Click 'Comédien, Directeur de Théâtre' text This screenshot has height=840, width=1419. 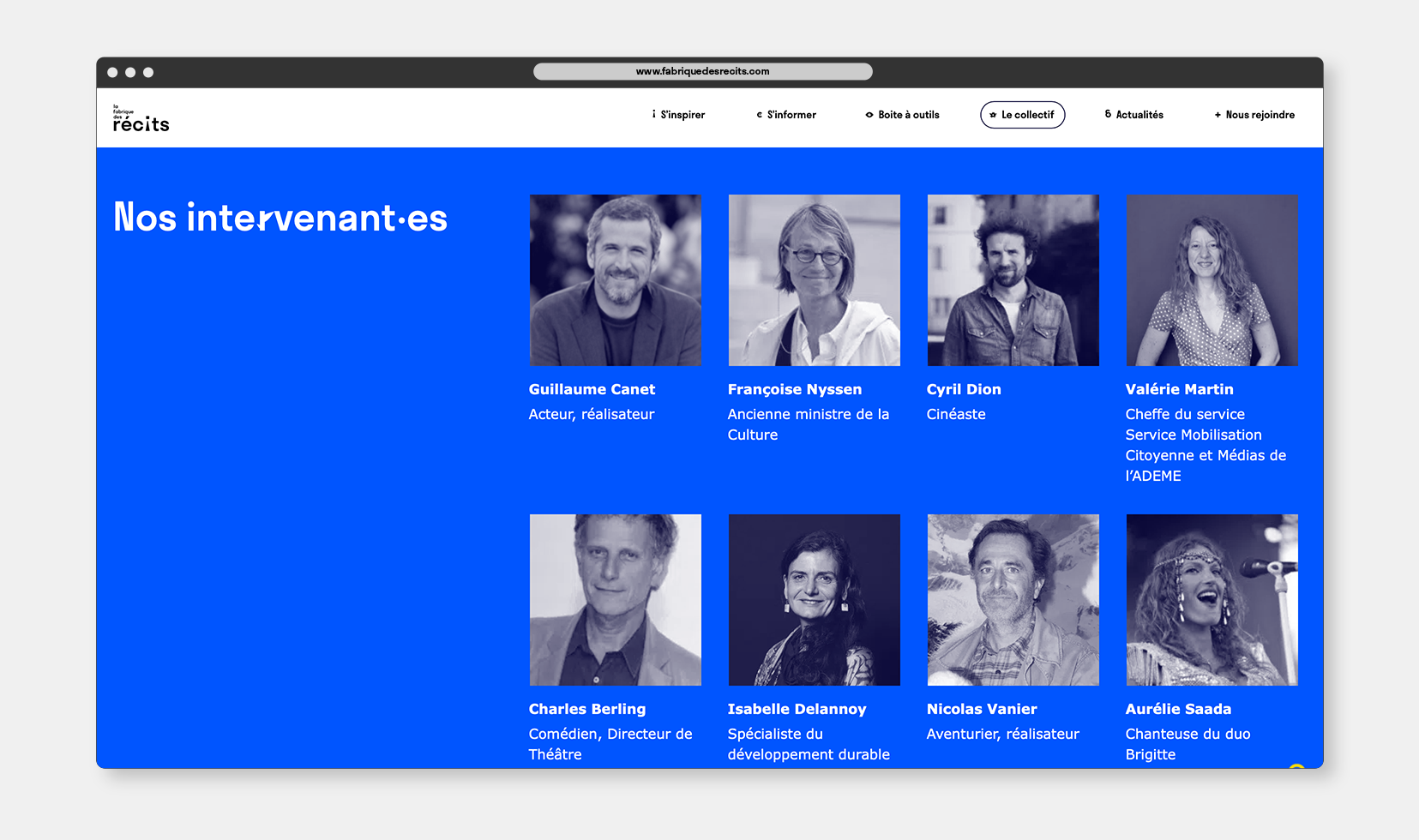pyautogui.click(x=610, y=744)
